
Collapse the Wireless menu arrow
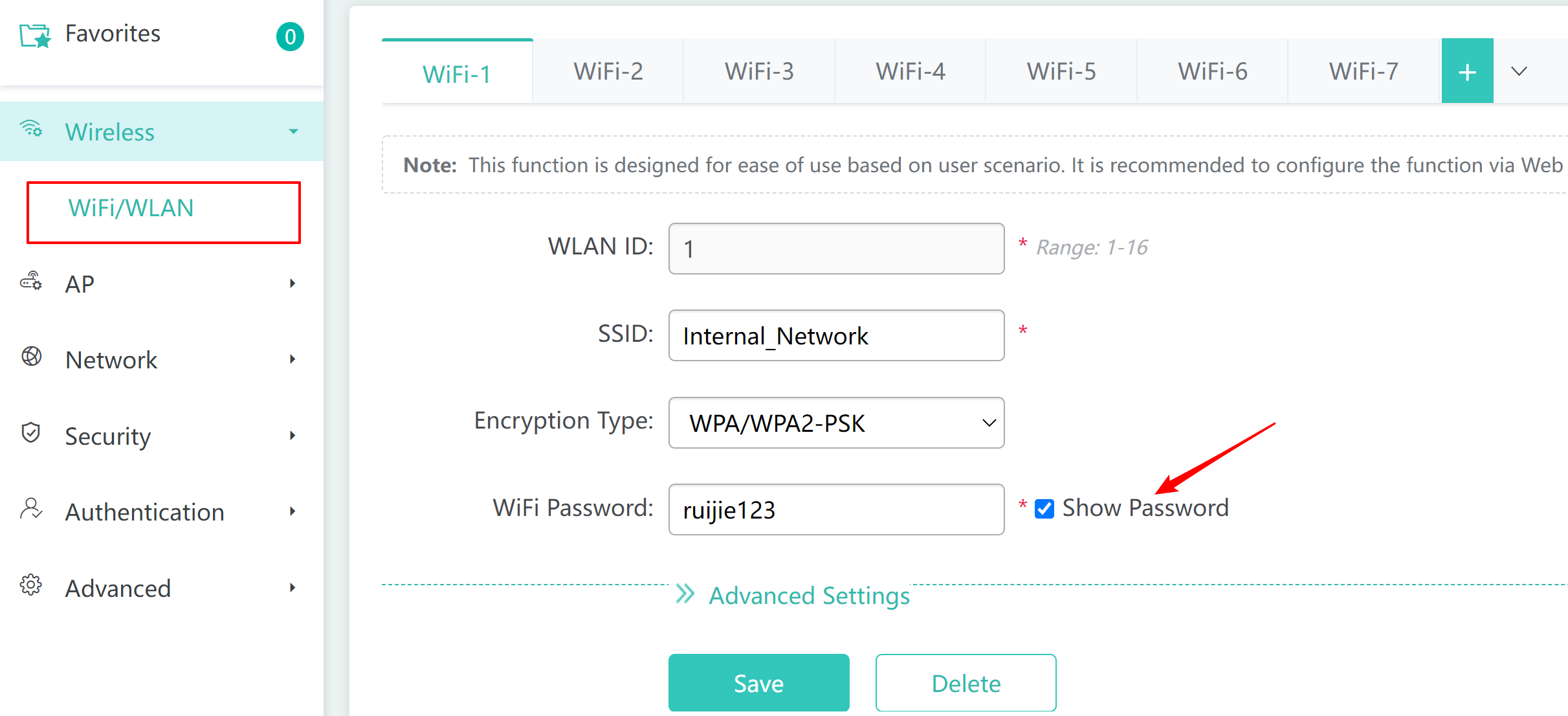tap(293, 131)
